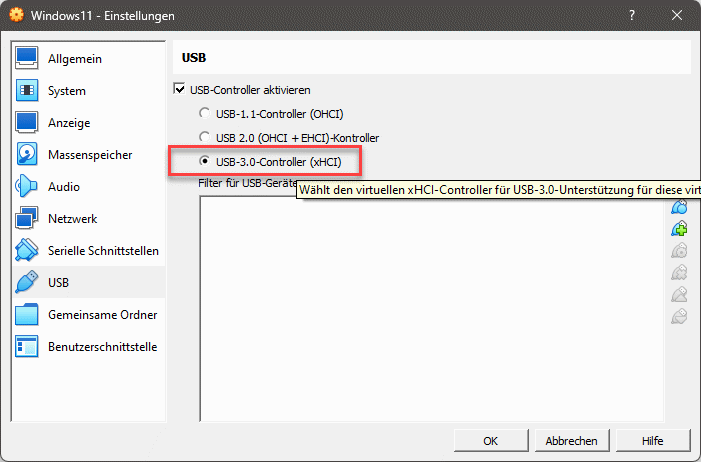Click Abbrechen to cancel changes
The height and width of the screenshot is (462, 701).
click(x=571, y=441)
